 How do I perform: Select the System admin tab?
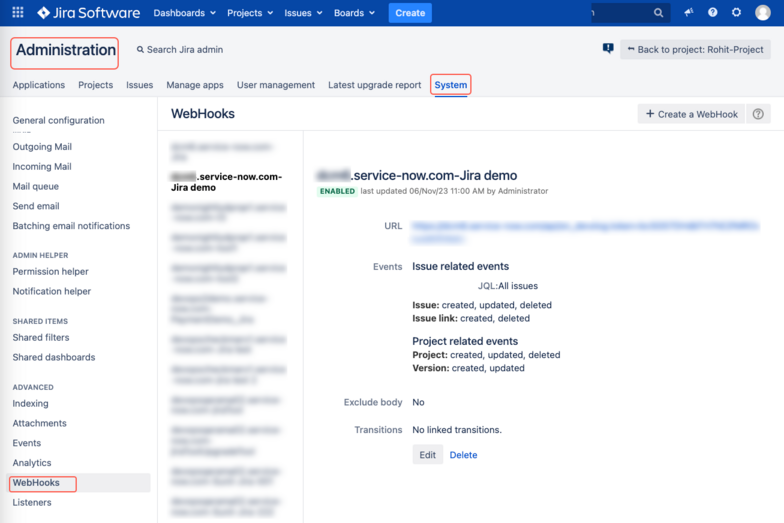450,85
